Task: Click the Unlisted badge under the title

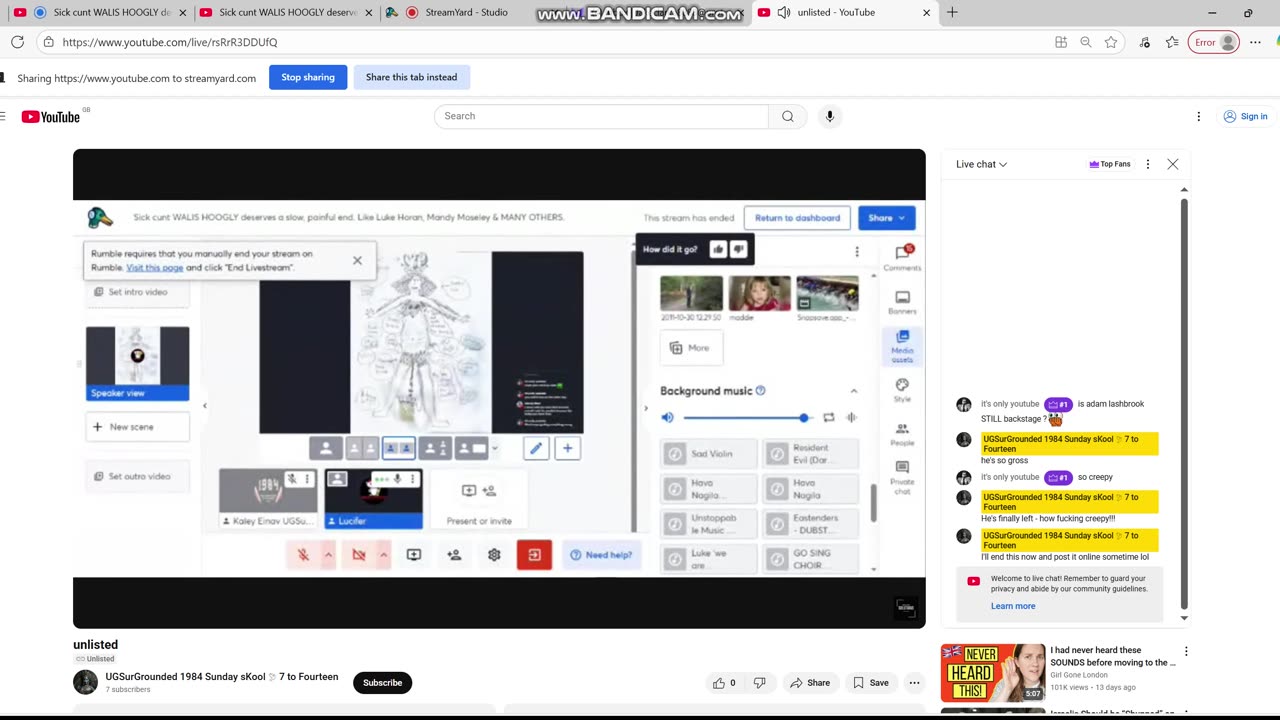Action: click(95, 659)
